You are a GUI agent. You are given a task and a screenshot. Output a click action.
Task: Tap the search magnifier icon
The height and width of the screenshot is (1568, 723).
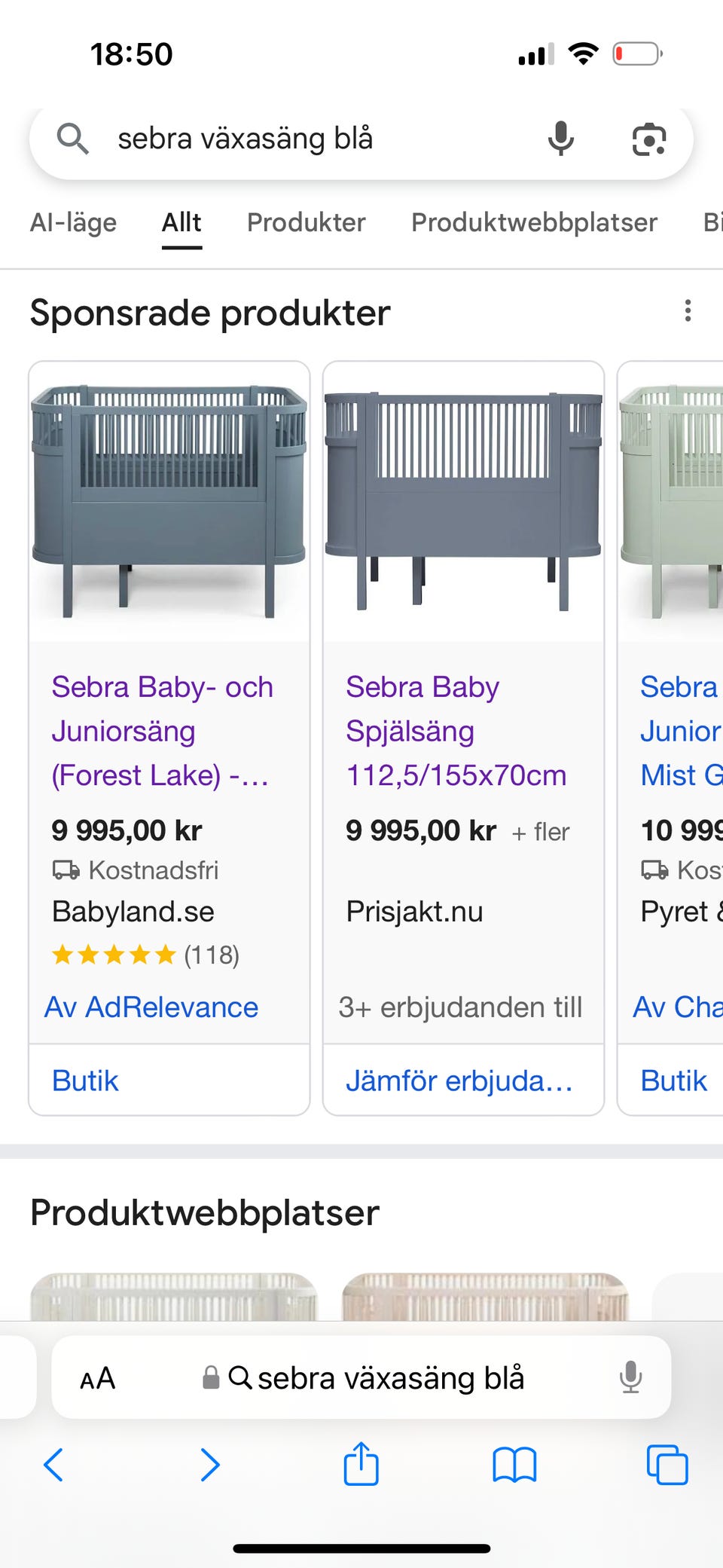tap(72, 139)
